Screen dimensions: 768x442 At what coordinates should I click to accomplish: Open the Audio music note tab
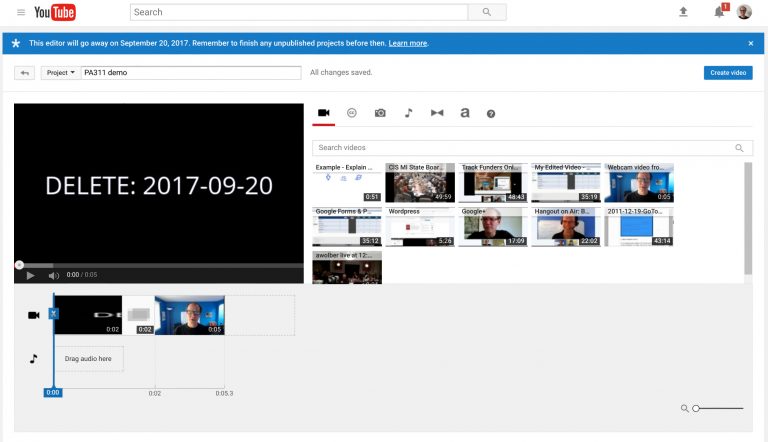pyautogui.click(x=408, y=113)
